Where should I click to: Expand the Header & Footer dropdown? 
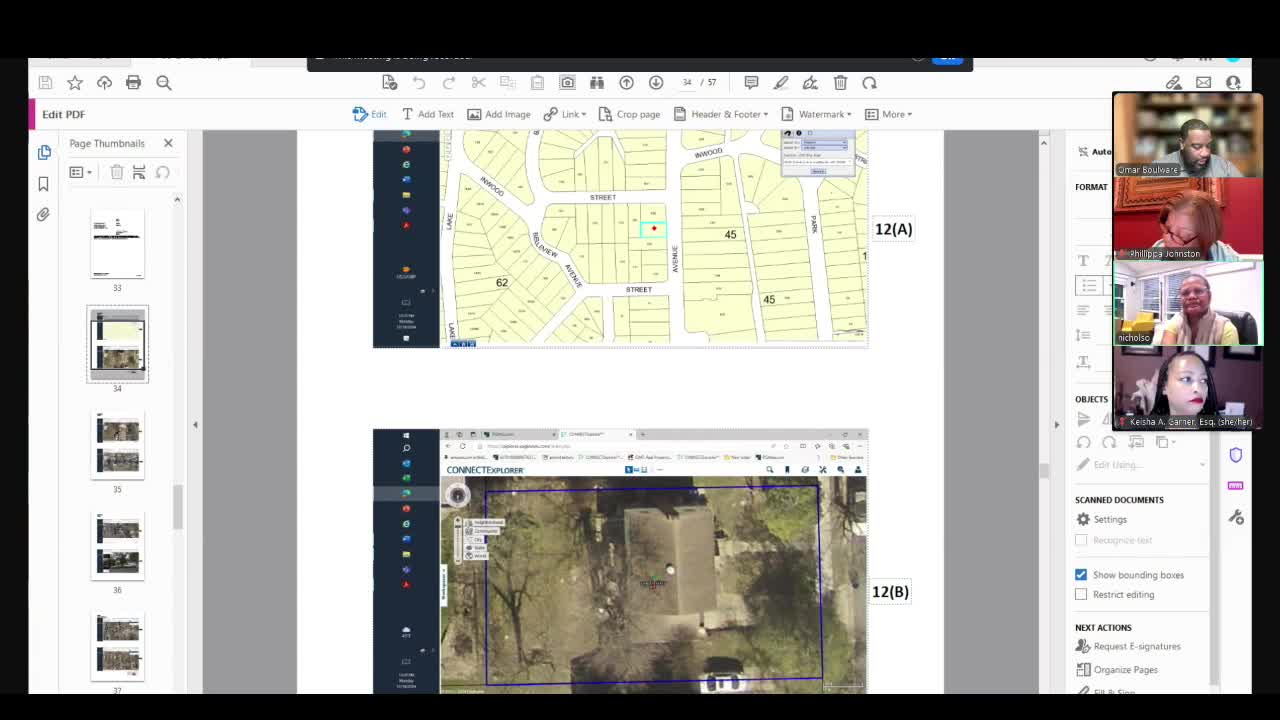pyautogui.click(x=721, y=114)
